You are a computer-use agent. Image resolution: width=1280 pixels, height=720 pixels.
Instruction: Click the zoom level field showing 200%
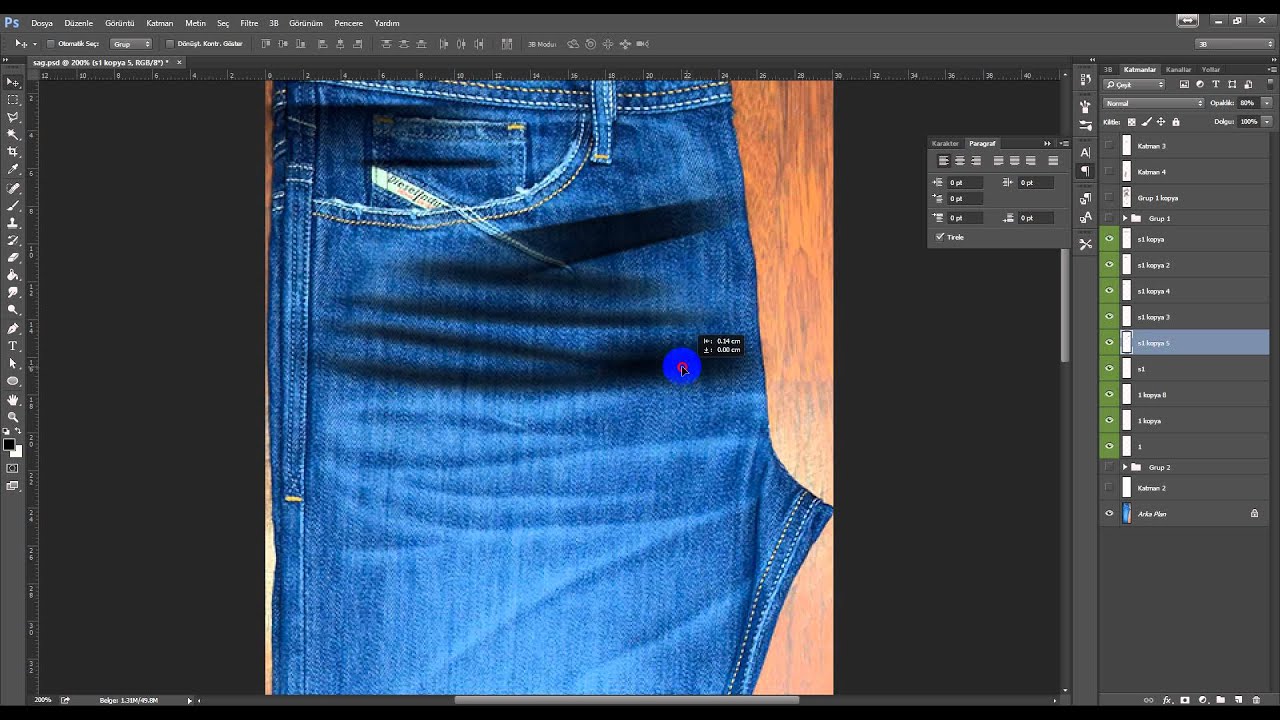pos(43,700)
